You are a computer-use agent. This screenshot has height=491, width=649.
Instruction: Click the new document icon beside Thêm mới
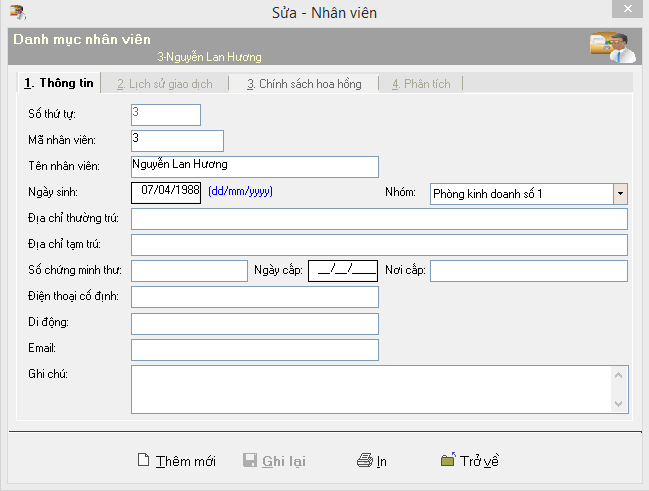[143, 461]
